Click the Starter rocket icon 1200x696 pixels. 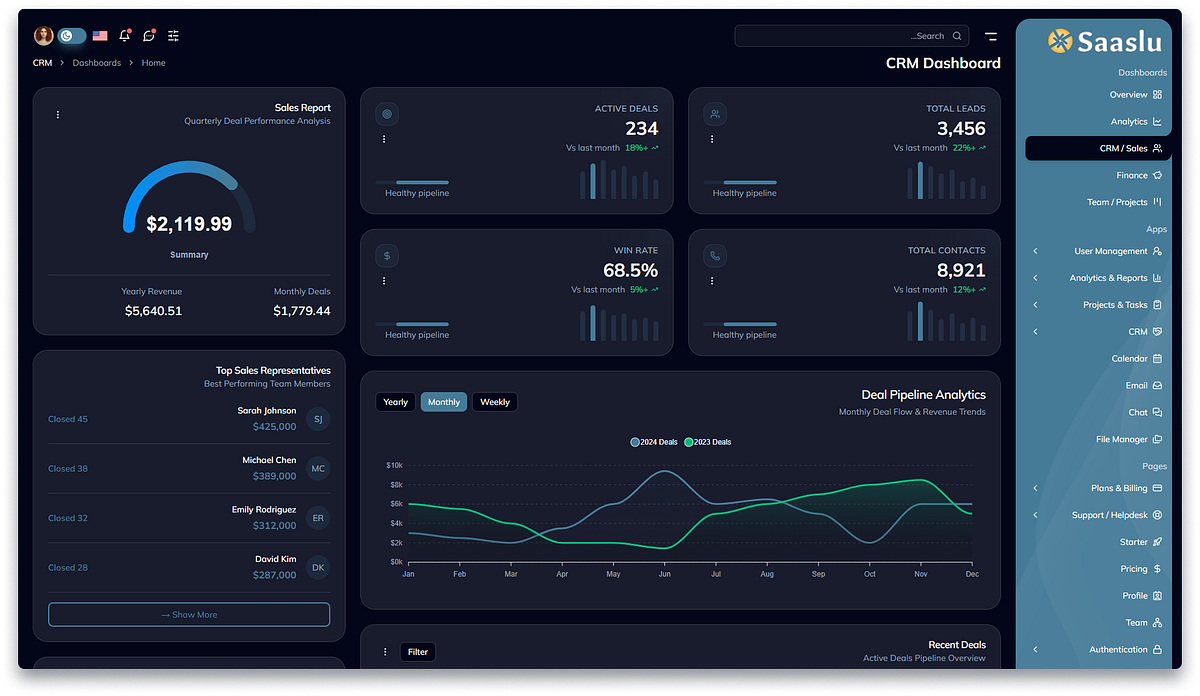pos(1157,542)
